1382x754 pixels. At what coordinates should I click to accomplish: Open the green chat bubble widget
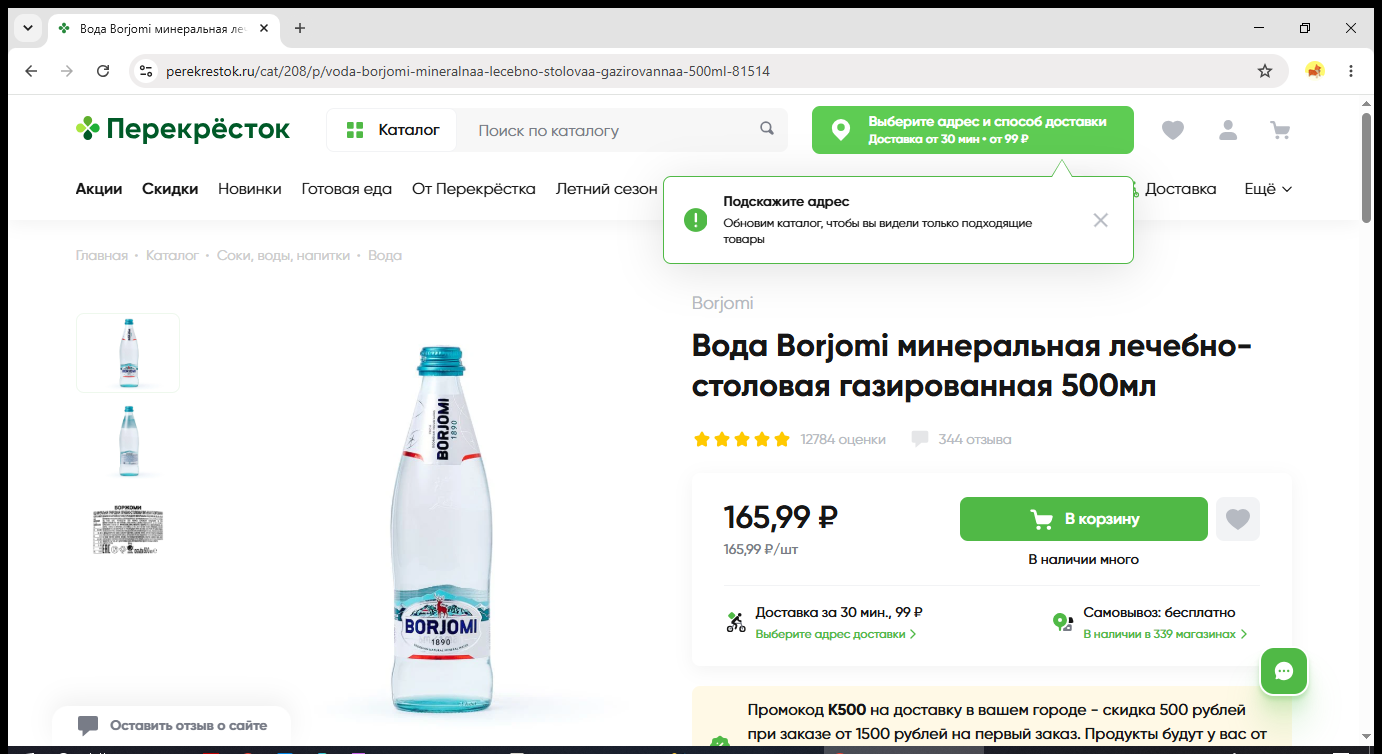pos(1284,671)
